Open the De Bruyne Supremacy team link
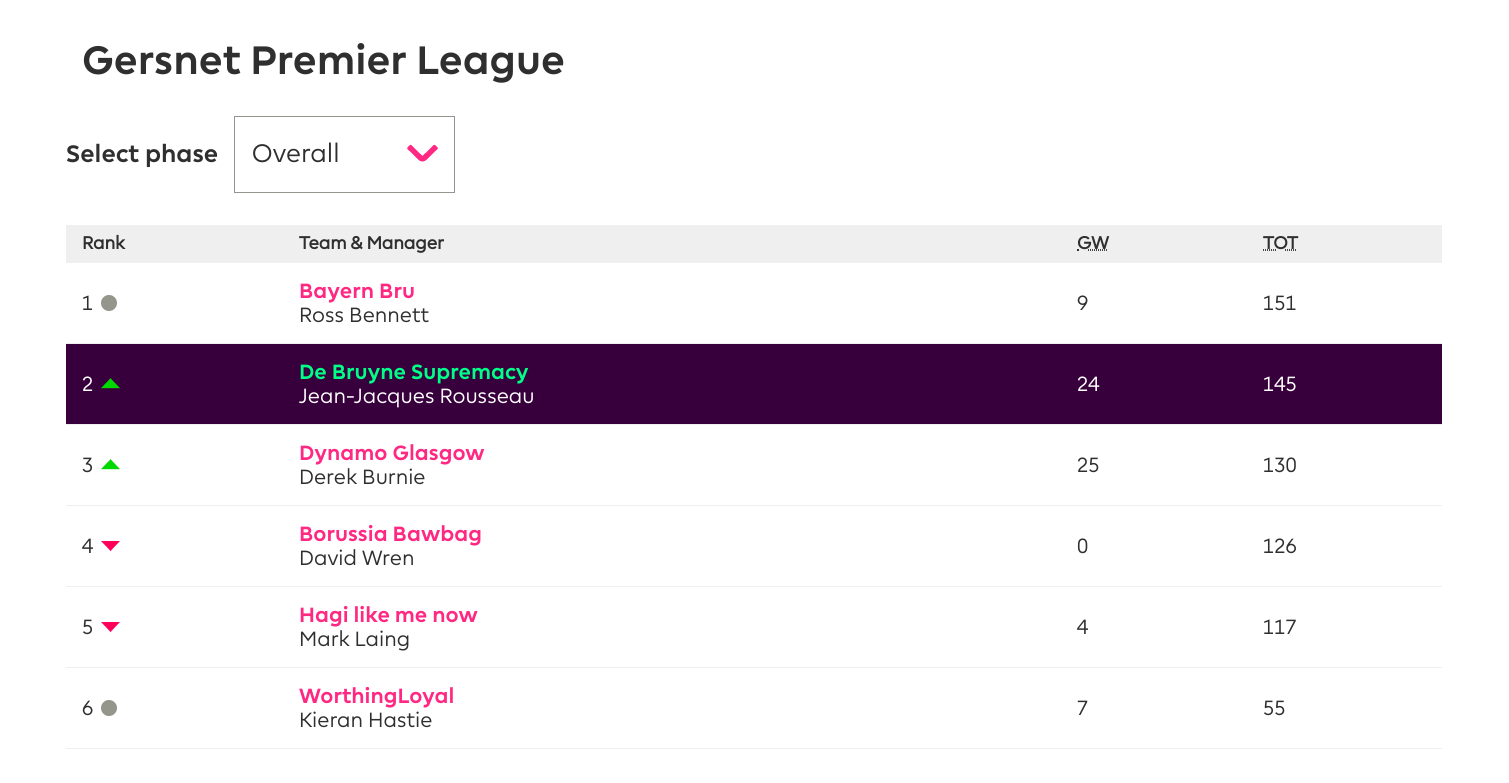Screen dimensions: 1509x783 (414, 372)
